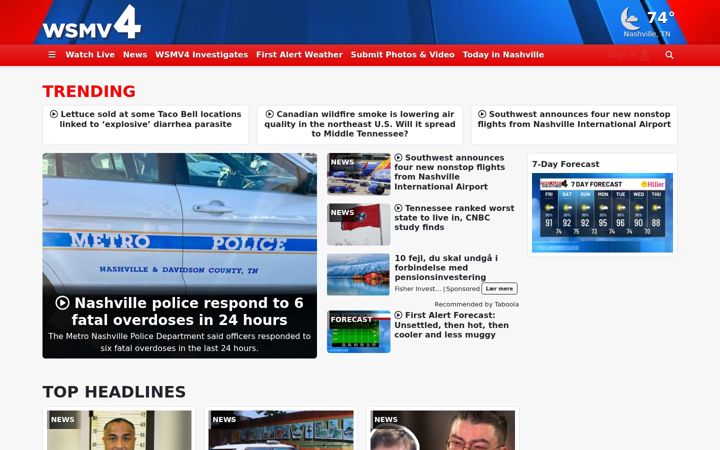Open the 74° Nashville temperature widget
720x450 pixels.
648,22
